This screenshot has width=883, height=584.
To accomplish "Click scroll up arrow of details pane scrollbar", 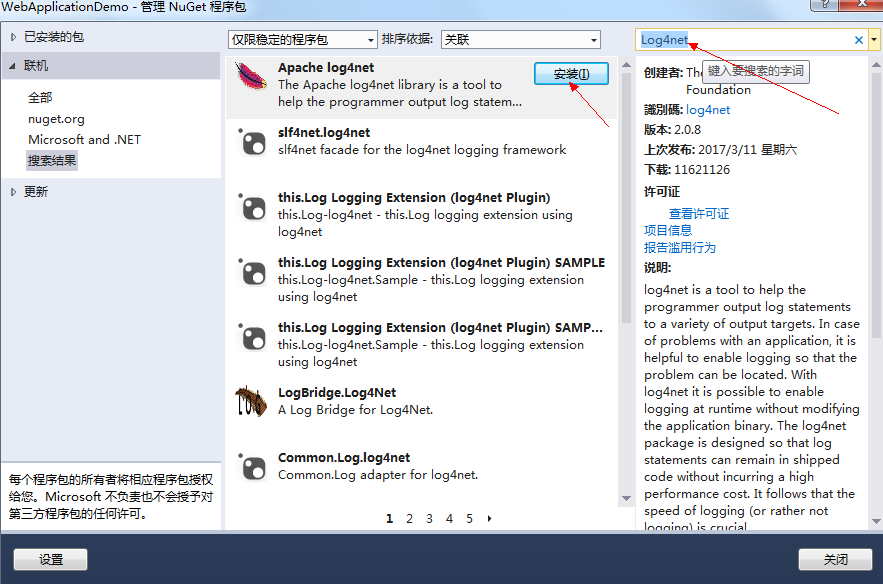I will (876, 65).
